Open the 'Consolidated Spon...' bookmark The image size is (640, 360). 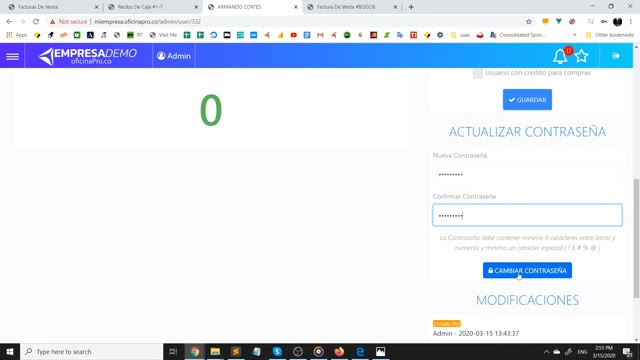pyautogui.click(x=518, y=35)
